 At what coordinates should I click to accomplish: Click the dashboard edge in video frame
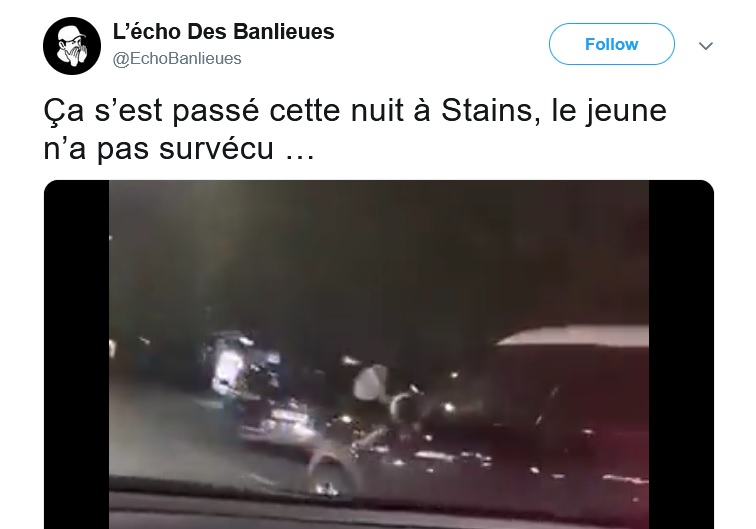coord(378,504)
